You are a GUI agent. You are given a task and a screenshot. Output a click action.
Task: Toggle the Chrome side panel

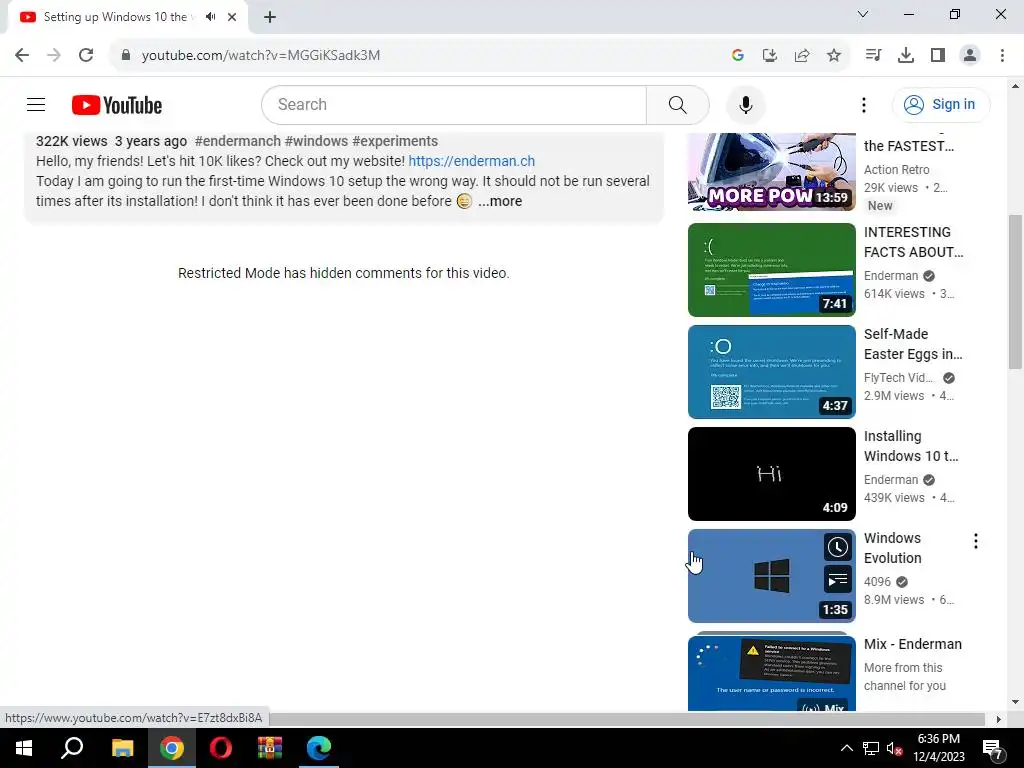pos(938,55)
